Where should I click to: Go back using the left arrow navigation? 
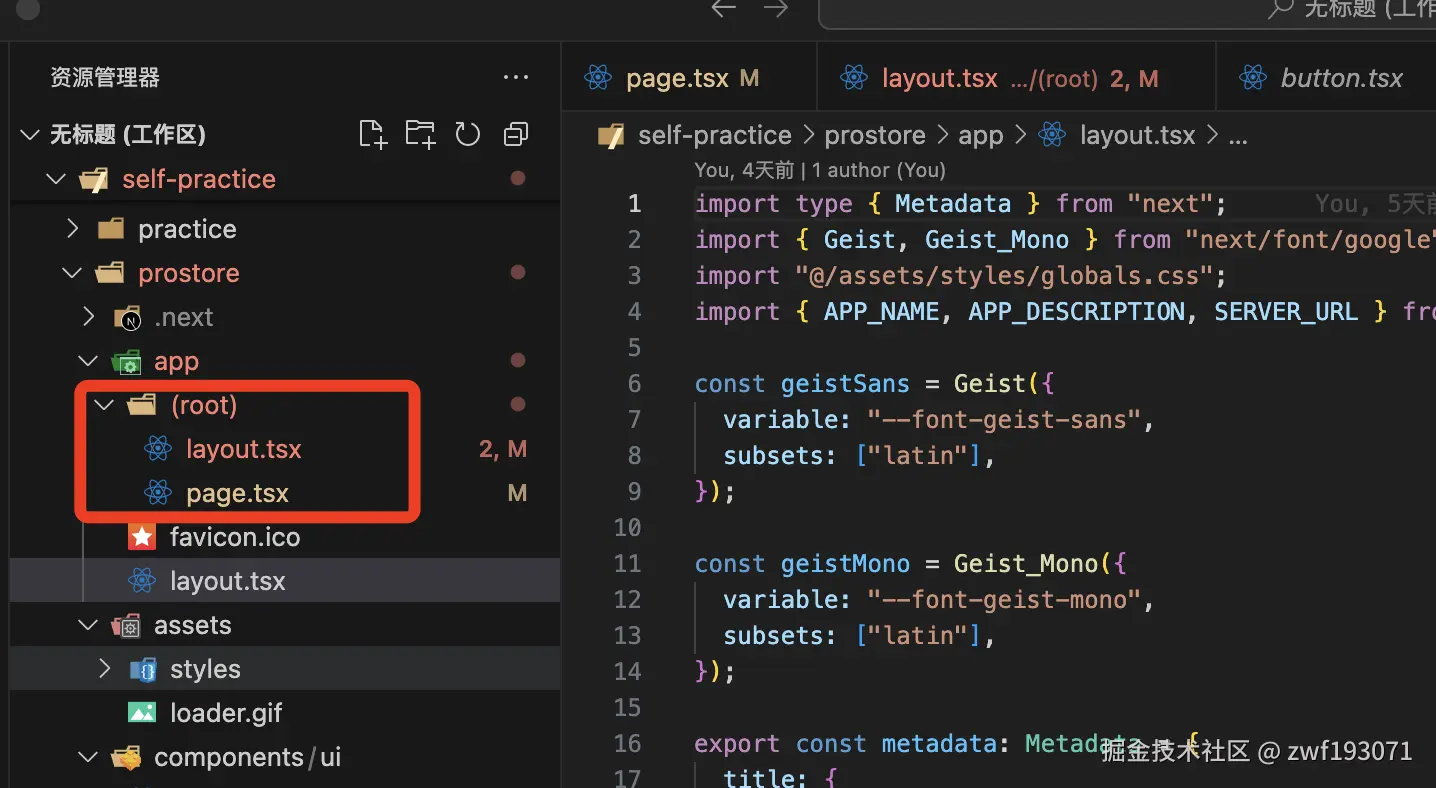723,8
